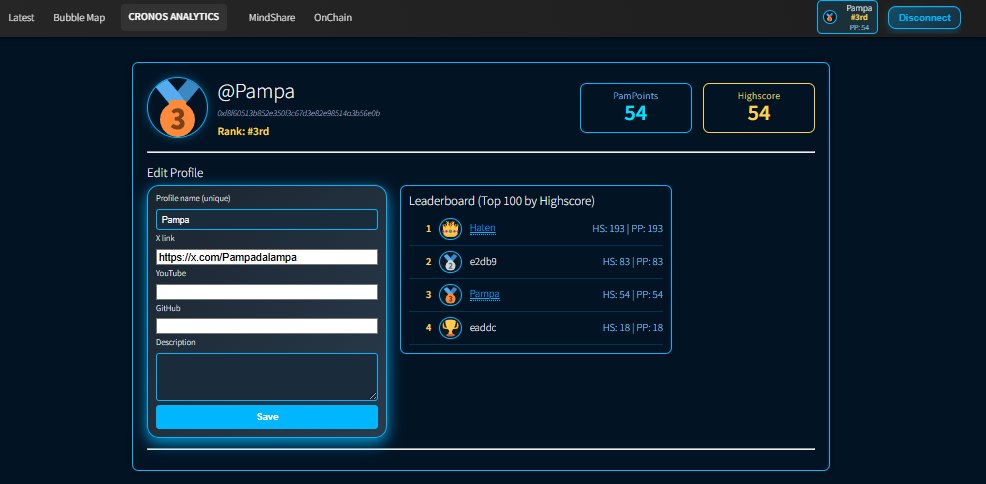Click the small medal icon in top-right profile badge
The height and width of the screenshot is (484, 986).
[829, 18]
